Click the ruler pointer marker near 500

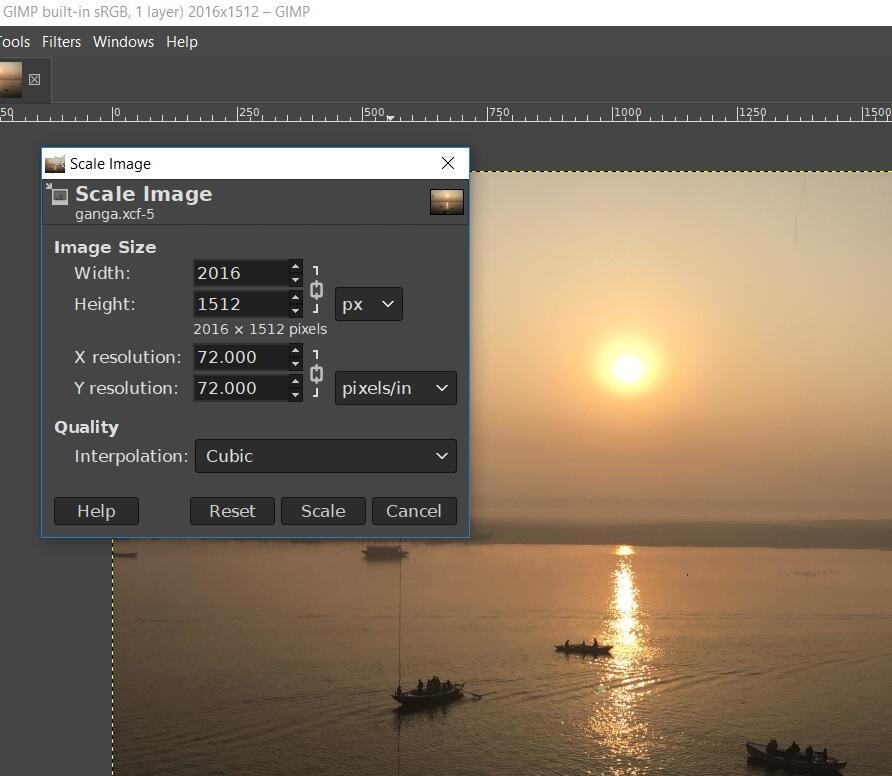coord(390,118)
